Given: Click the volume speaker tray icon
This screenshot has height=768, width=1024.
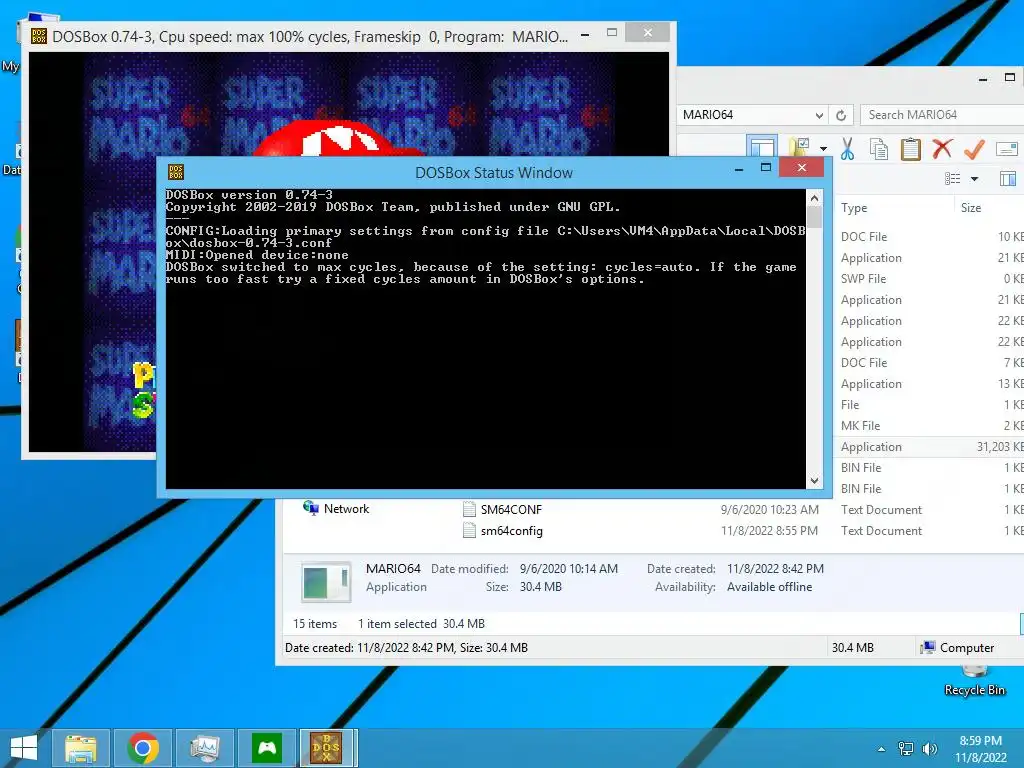Looking at the screenshot, I should (929, 749).
